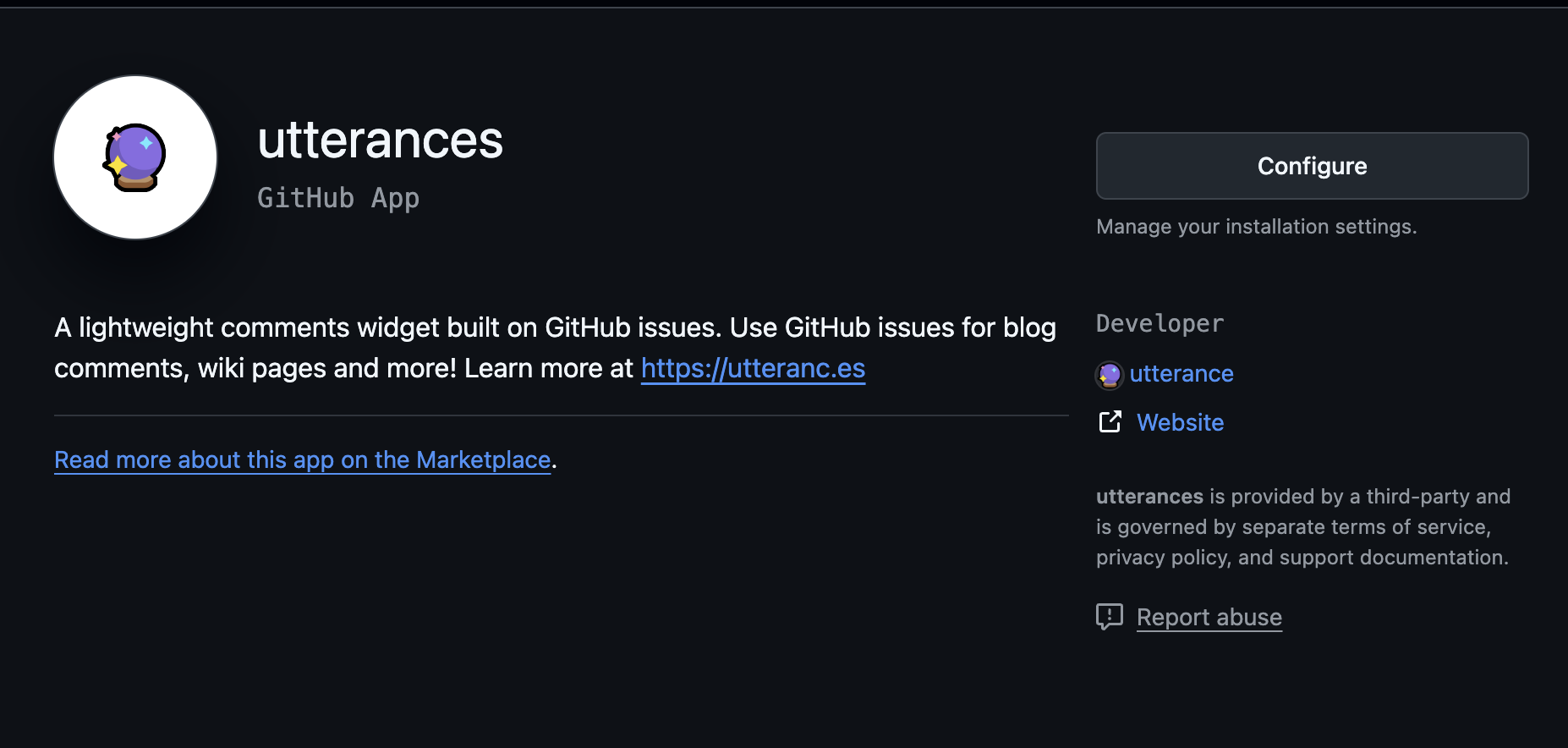Screen dimensions: 1568x748
Task: Open the https://utteranc.es link
Action: tap(753, 369)
